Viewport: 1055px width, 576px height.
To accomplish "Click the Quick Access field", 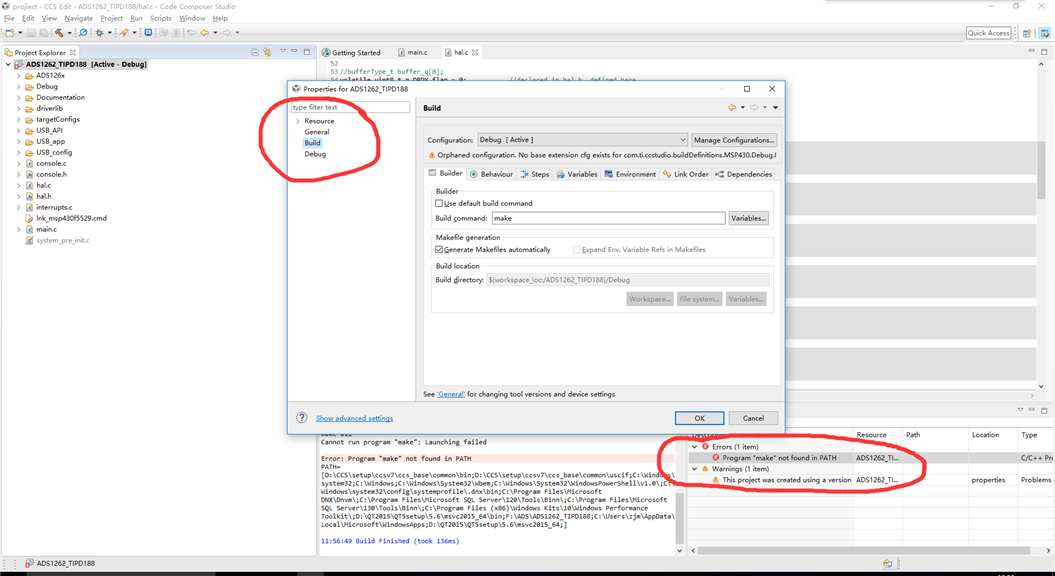I will click(988, 32).
